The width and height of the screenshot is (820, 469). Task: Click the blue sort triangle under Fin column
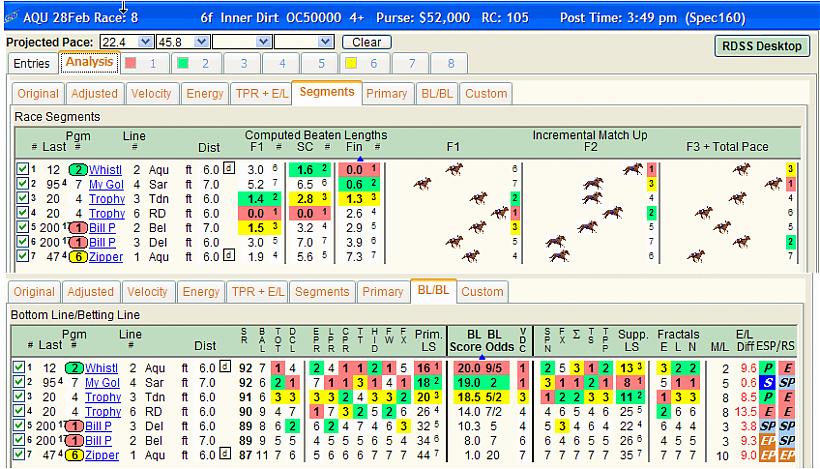pos(360,158)
